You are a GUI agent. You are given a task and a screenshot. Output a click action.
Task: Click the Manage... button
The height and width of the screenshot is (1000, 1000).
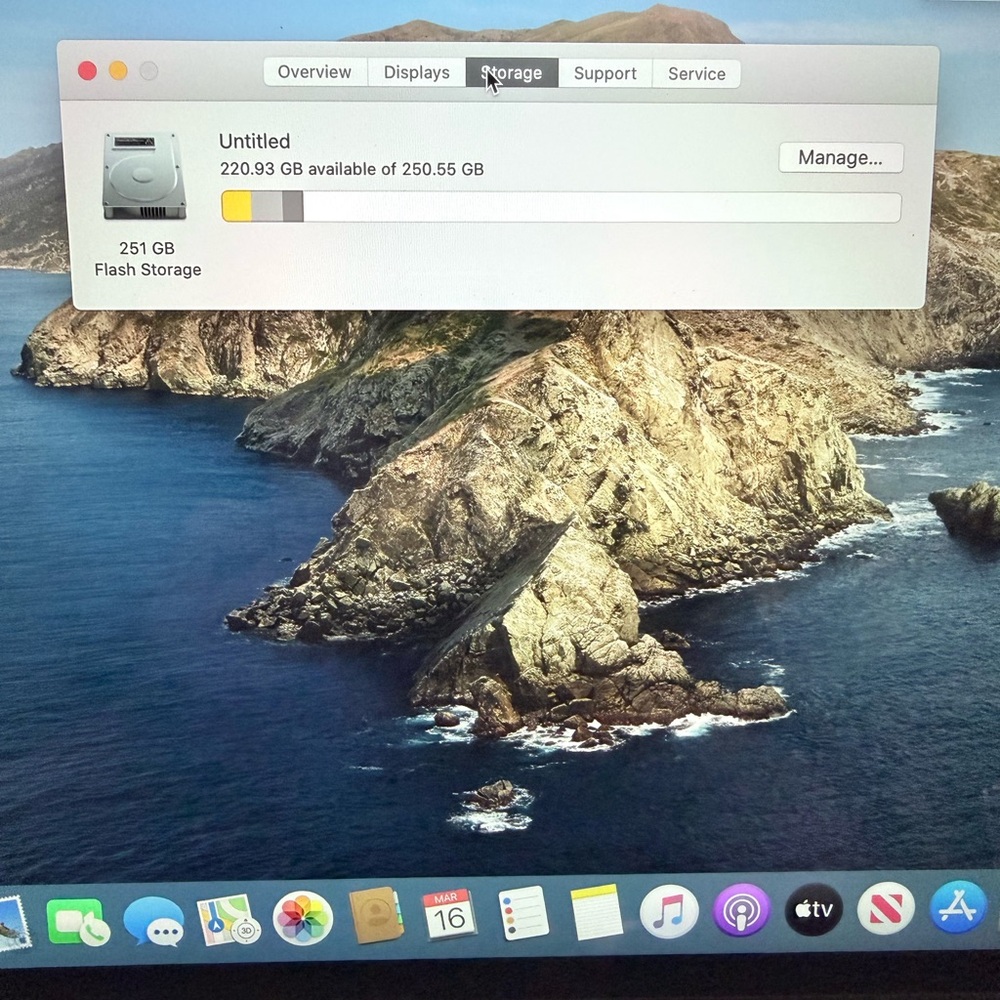click(x=840, y=157)
